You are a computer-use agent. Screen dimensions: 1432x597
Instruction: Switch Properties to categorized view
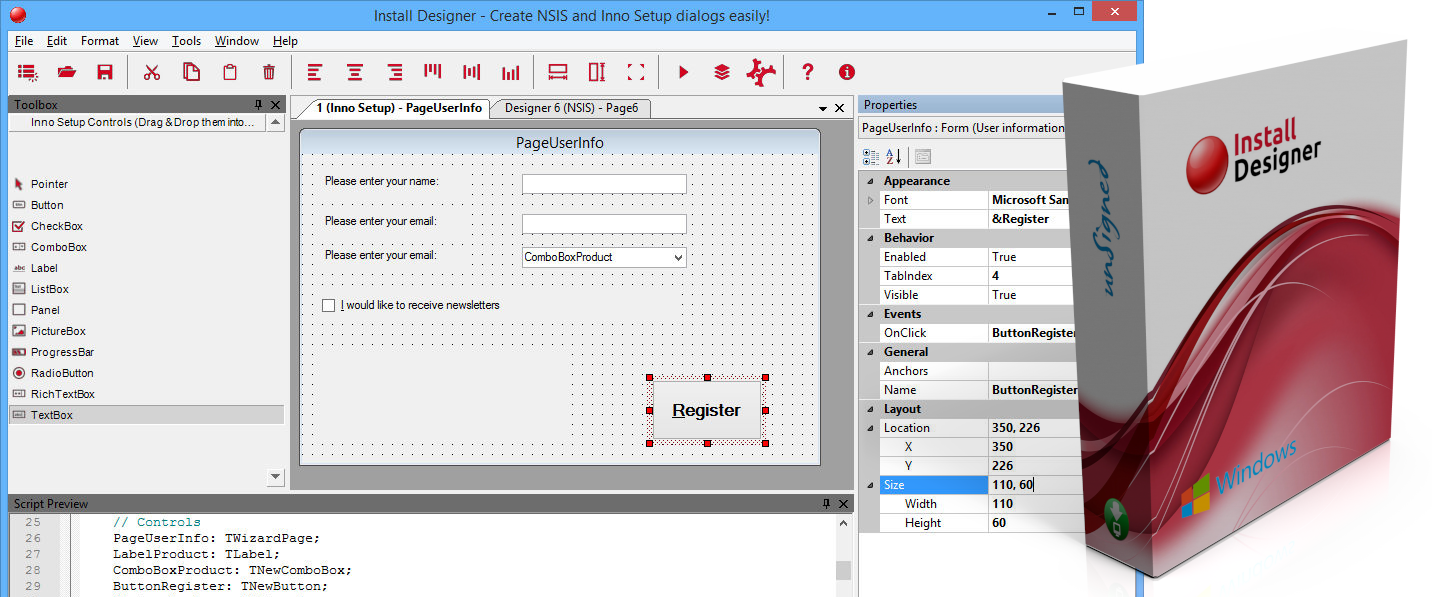(x=871, y=156)
